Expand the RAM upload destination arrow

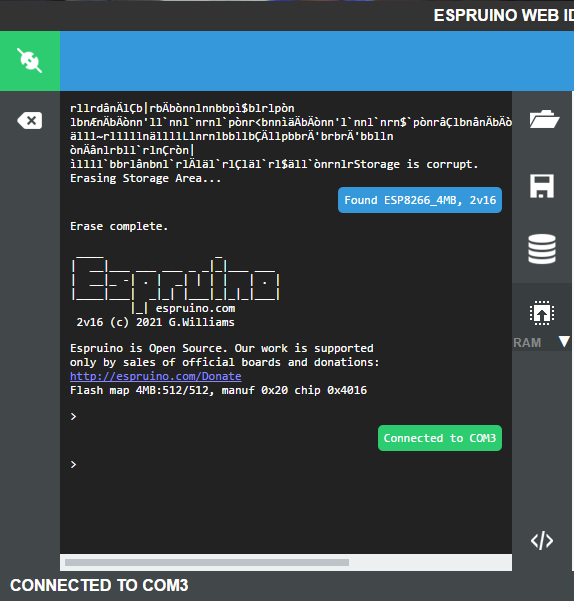point(564,342)
